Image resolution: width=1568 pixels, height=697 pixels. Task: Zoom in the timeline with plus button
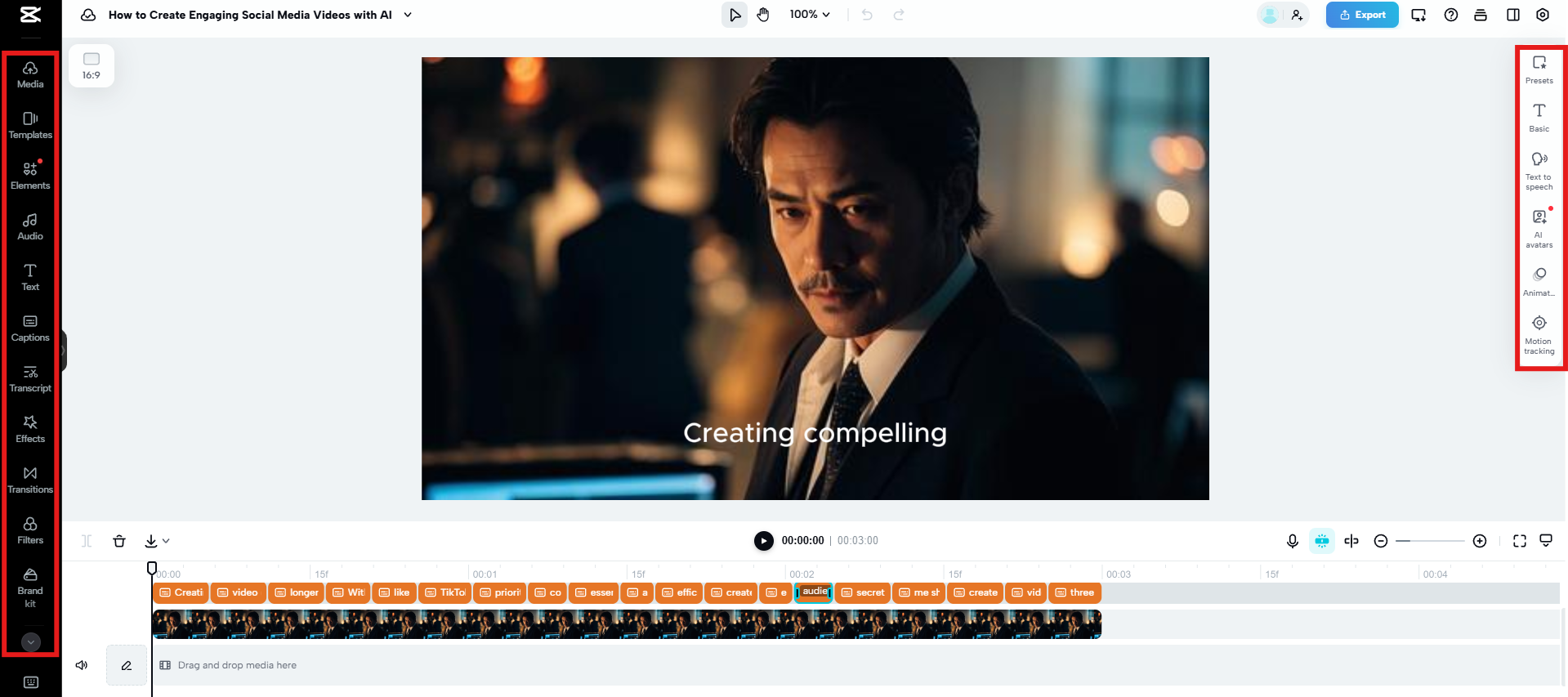click(x=1480, y=541)
